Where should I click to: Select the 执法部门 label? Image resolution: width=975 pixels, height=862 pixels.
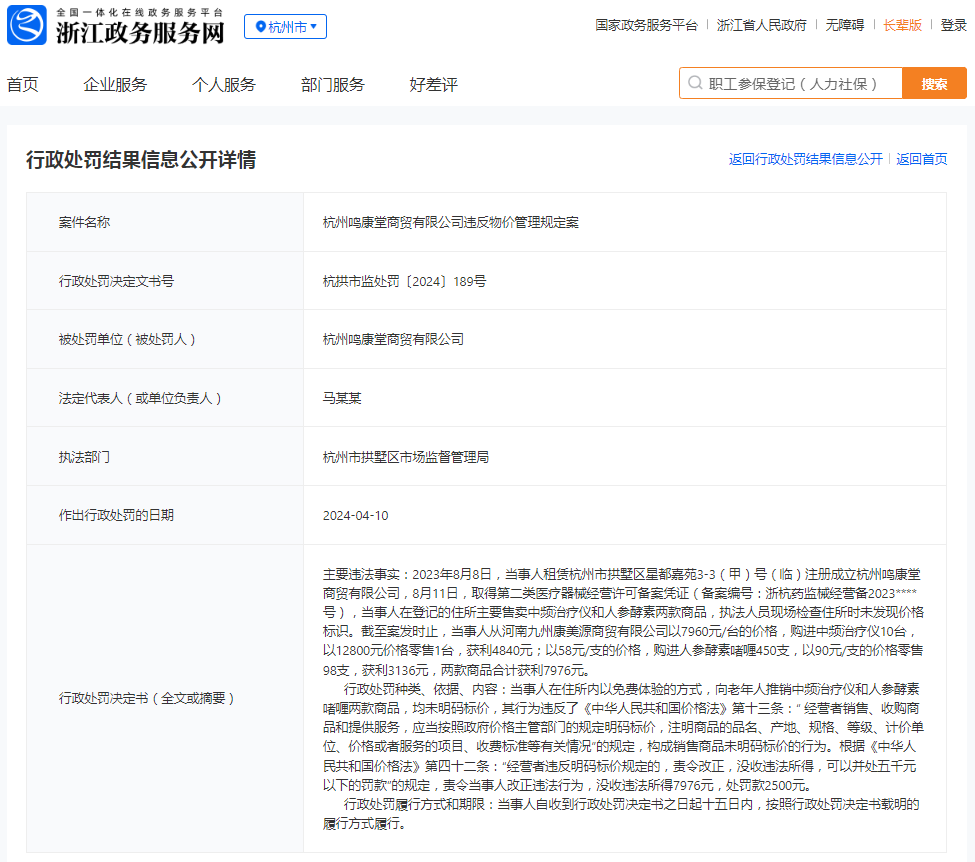[84, 457]
